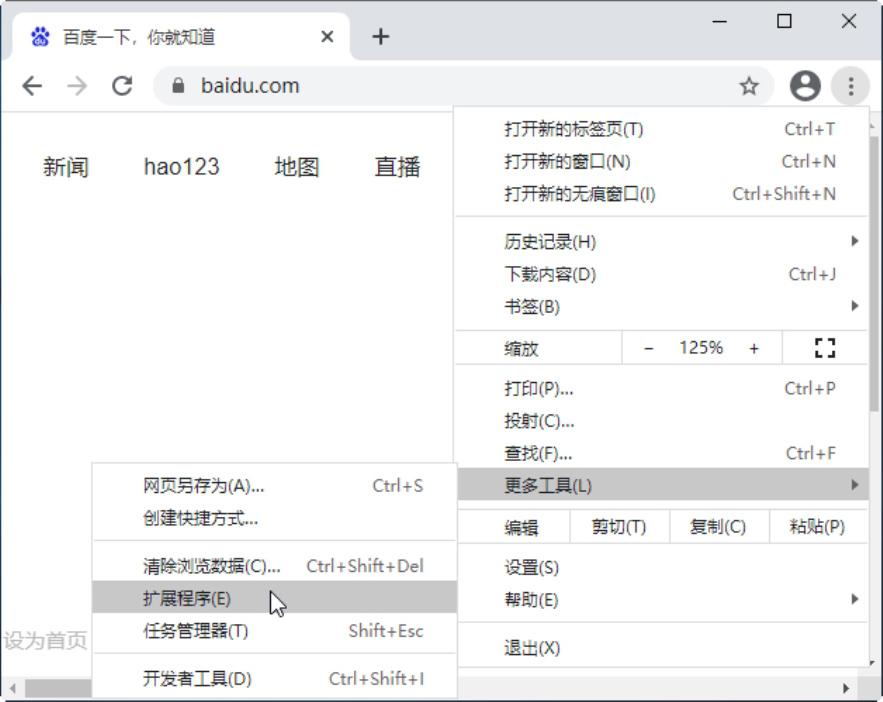Click the three-dot Chrome menu button
Screen dimensions: 883x702
[851, 86]
